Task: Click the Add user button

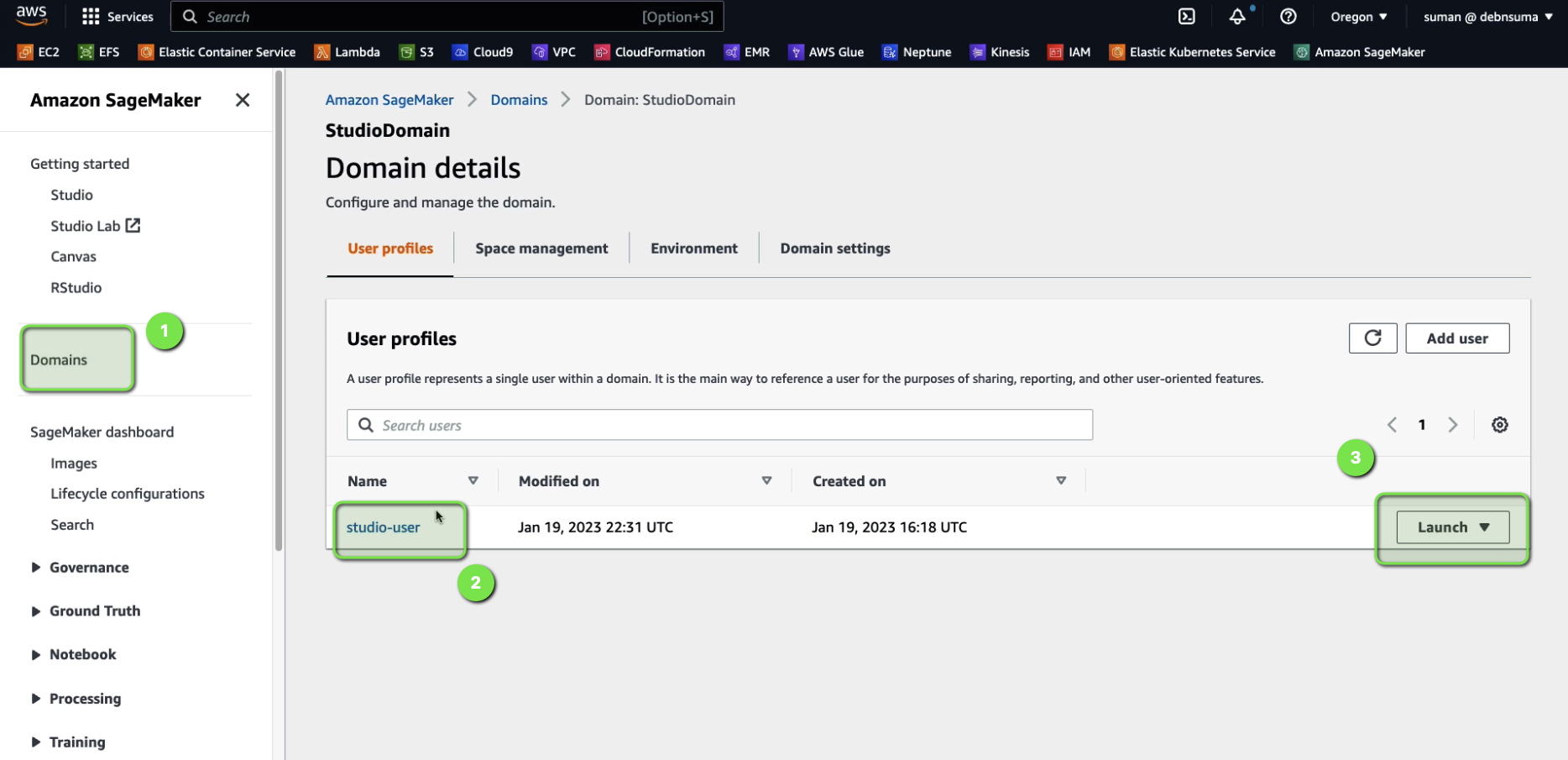Action: coord(1457,338)
